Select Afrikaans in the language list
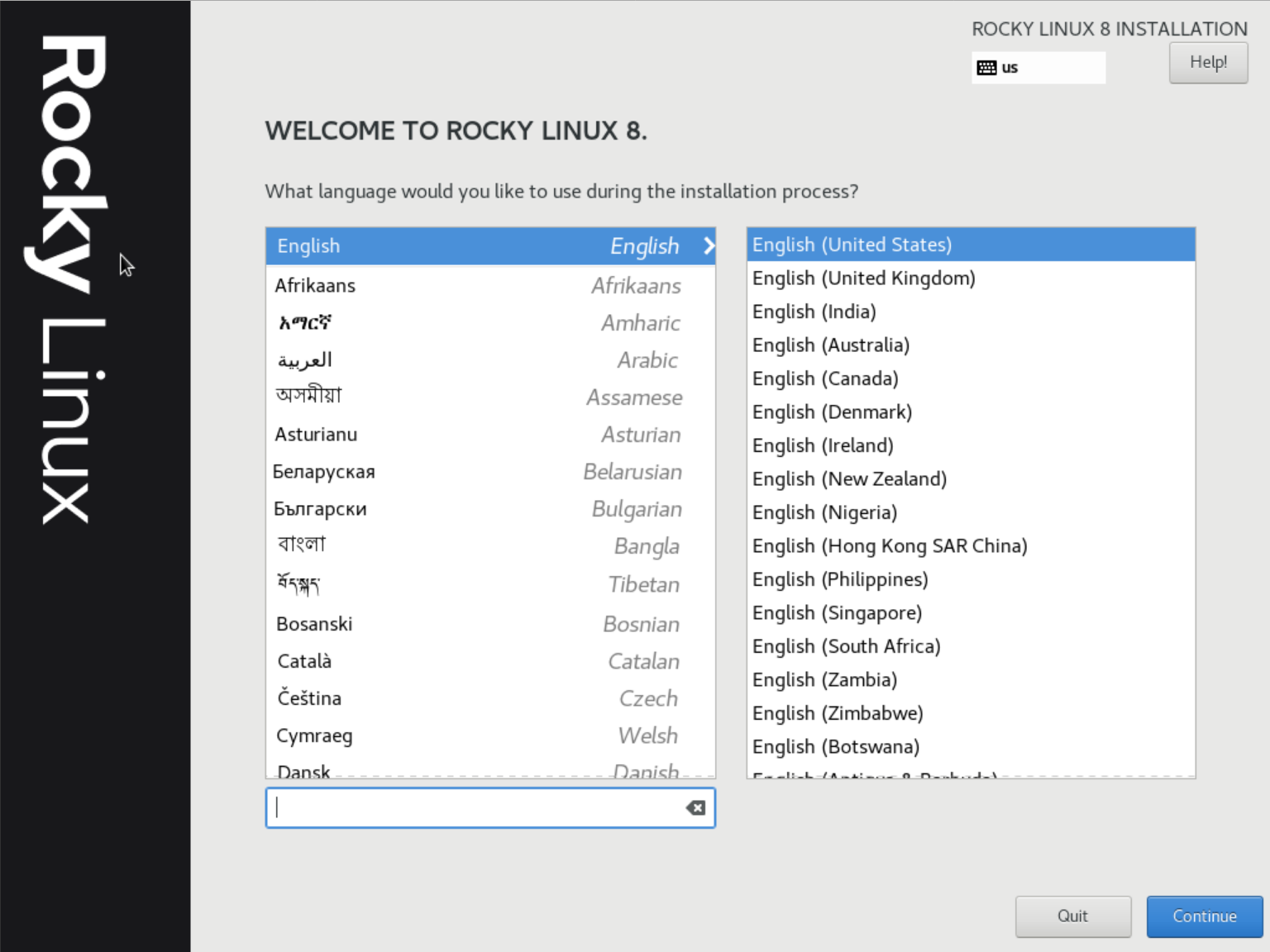This screenshot has width=1270, height=952. [490, 285]
